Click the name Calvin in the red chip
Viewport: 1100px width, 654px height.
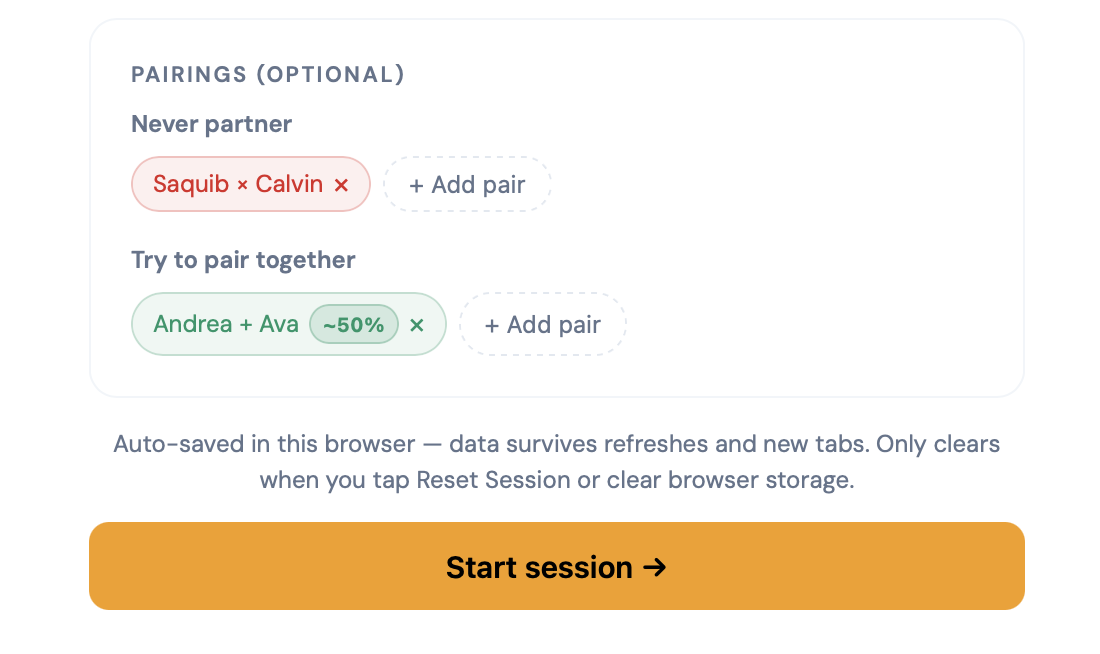click(289, 184)
